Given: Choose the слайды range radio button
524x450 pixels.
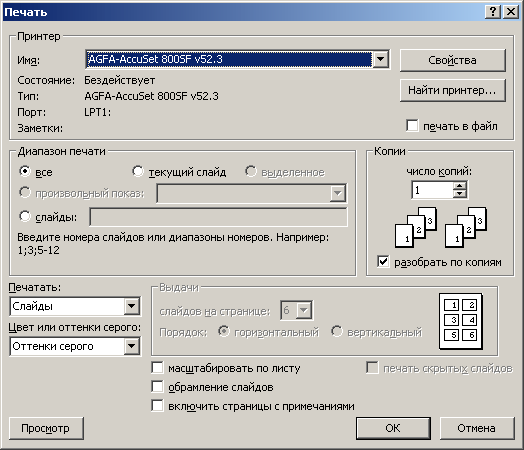Looking at the screenshot, I should pos(25,216).
